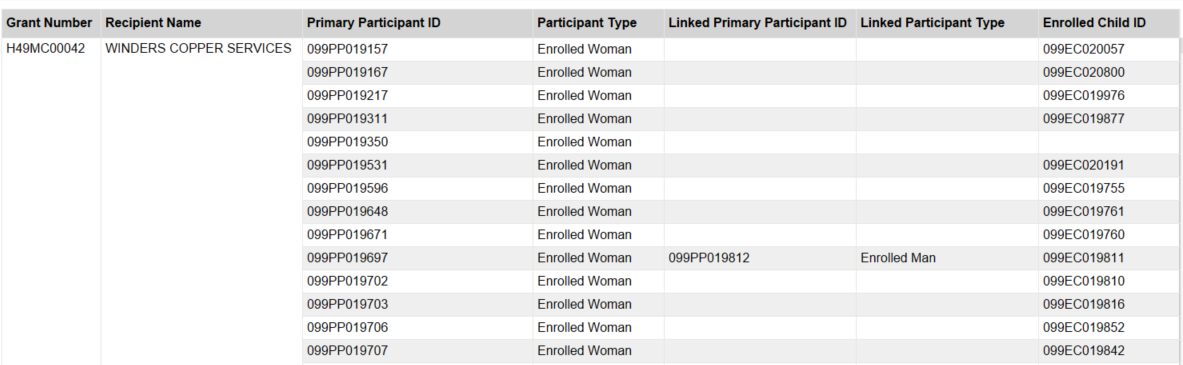Select participant ID 099PP019157

(347, 50)
